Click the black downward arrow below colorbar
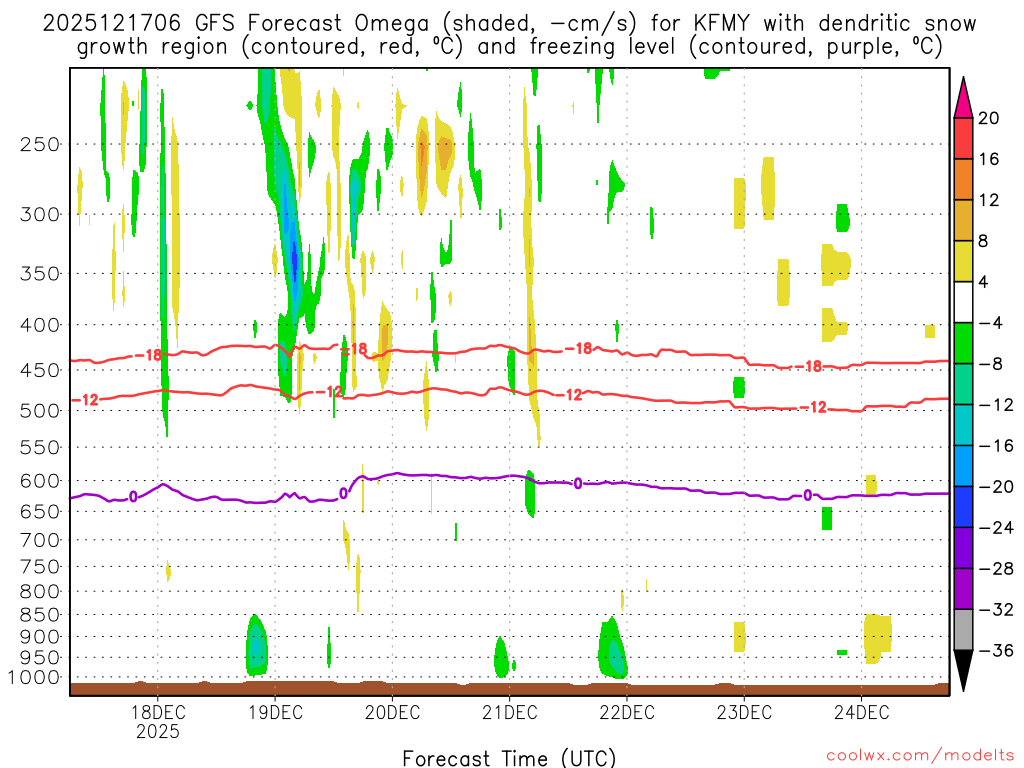This screenshot has width=1024, height=768. [963, 671]
